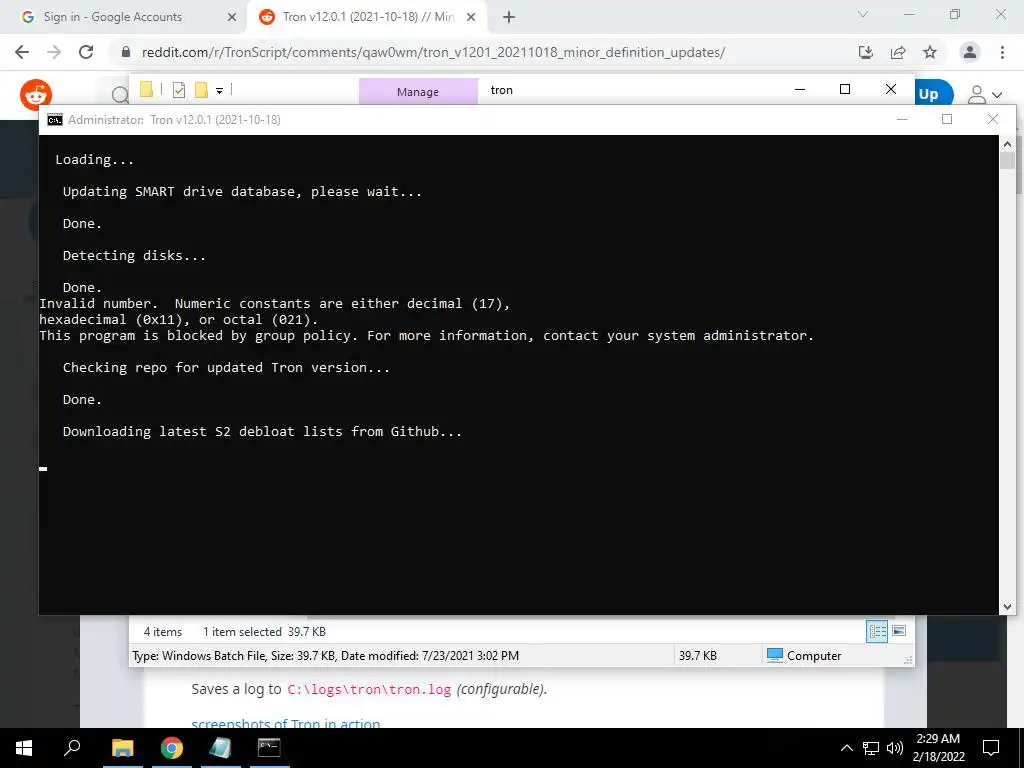Screen dimensions: 1024x768
Task: Maximize the tron Explorer window
Action: (844, 89)
